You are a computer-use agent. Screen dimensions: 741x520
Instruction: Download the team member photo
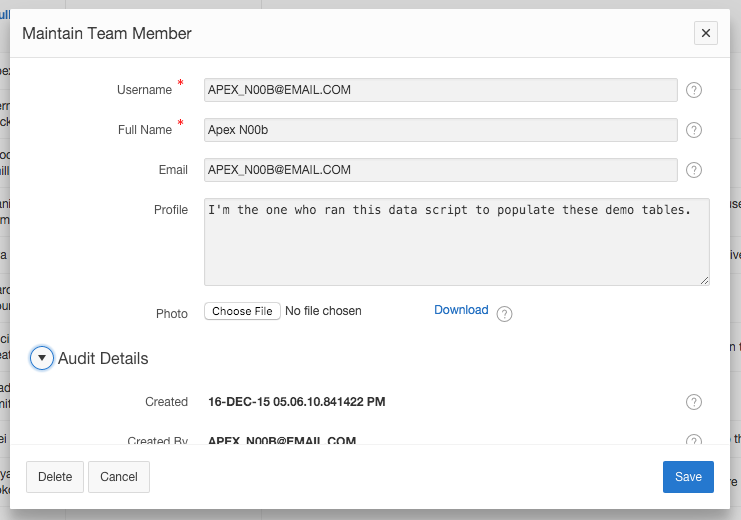(x=461, y=310)
